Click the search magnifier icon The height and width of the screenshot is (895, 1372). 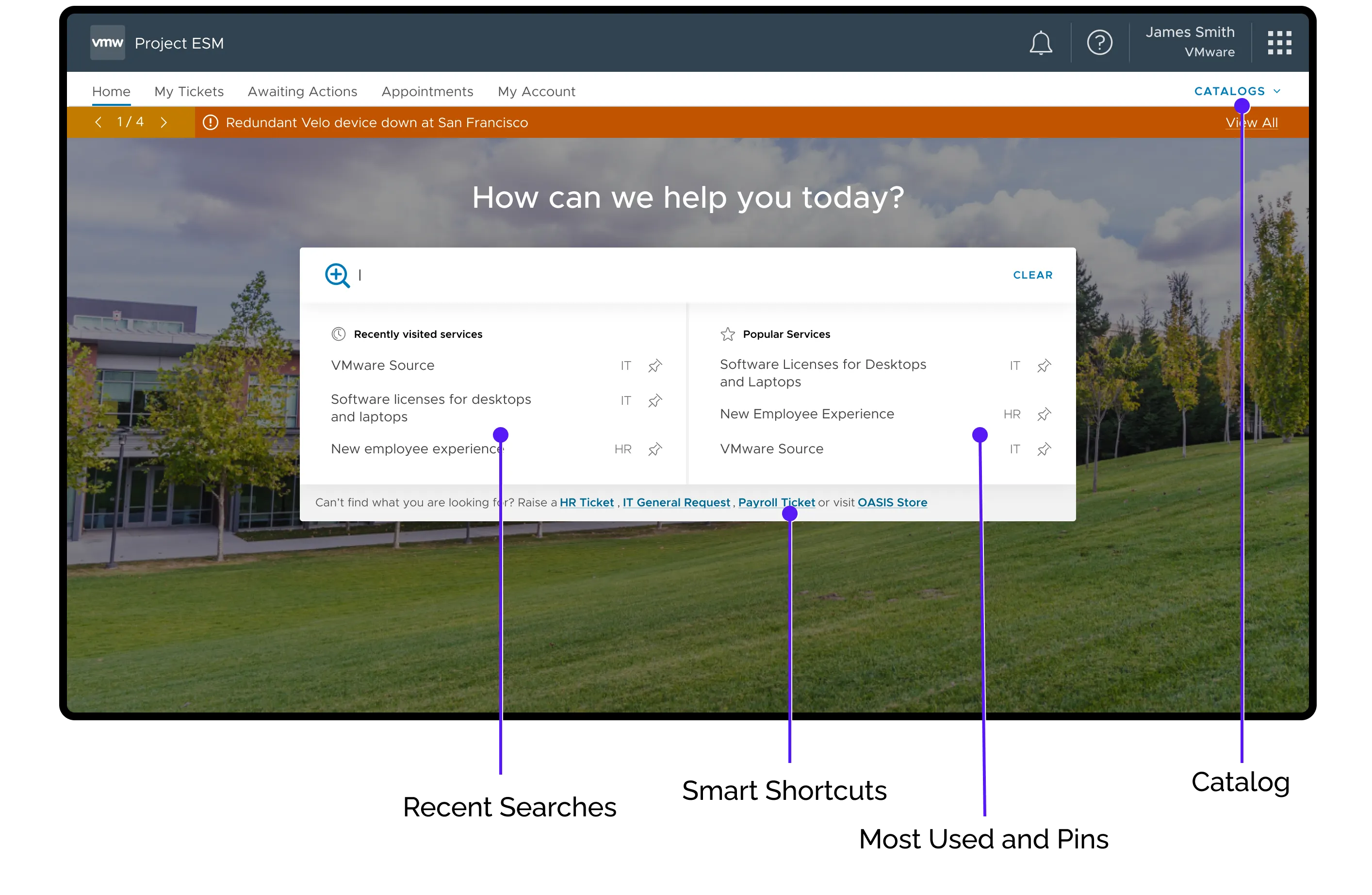click(x=337, y=275)
